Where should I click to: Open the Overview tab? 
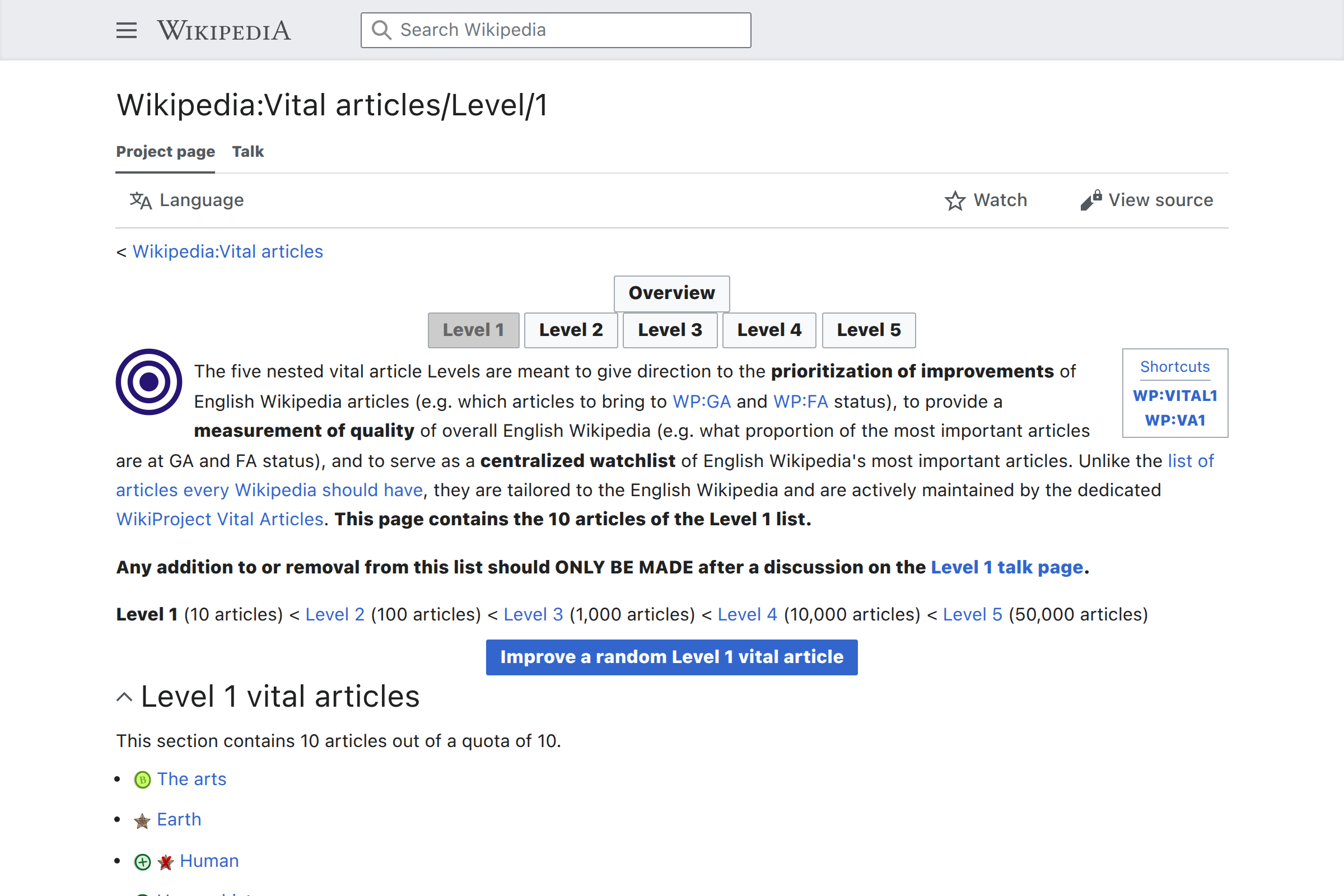pos(671,293)
